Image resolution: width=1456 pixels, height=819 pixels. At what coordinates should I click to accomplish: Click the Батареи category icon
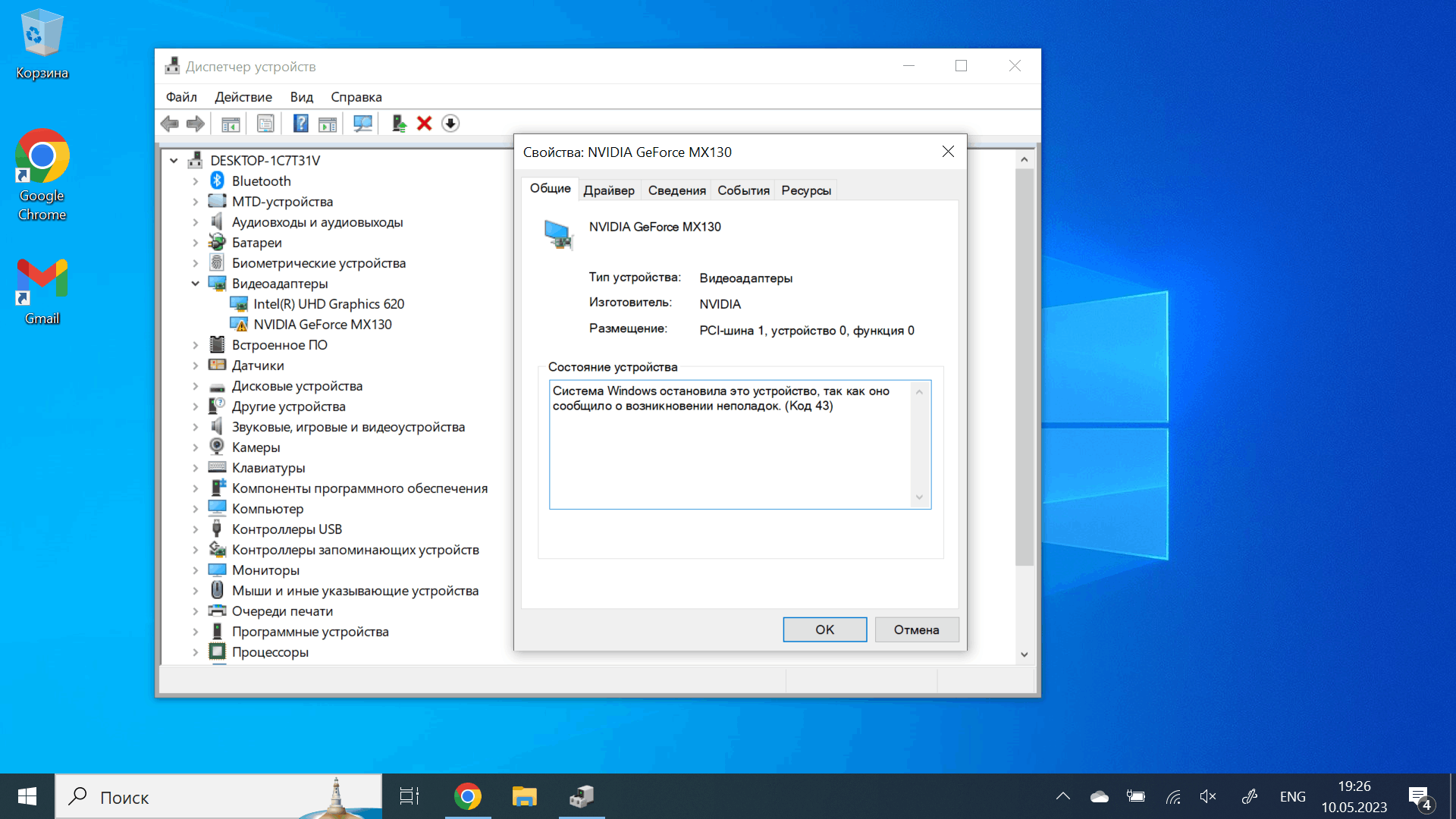[217, 243]
